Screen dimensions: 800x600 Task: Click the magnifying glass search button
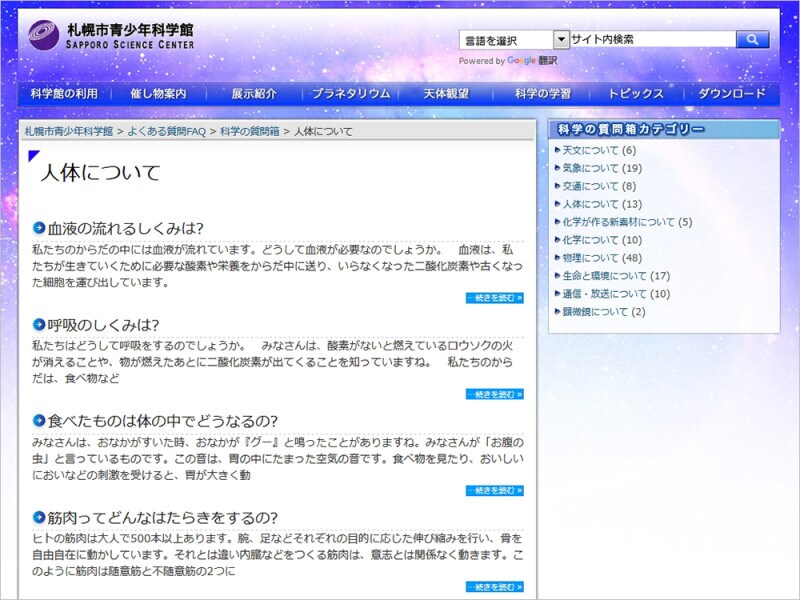(x=751, y=40)
